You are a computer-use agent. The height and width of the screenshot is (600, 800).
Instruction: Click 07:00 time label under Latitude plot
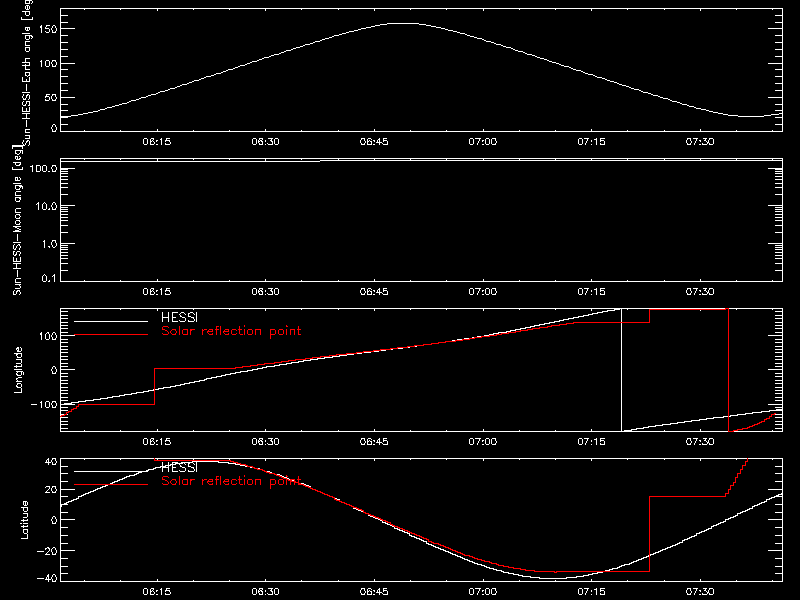click(x=483, y=592)
